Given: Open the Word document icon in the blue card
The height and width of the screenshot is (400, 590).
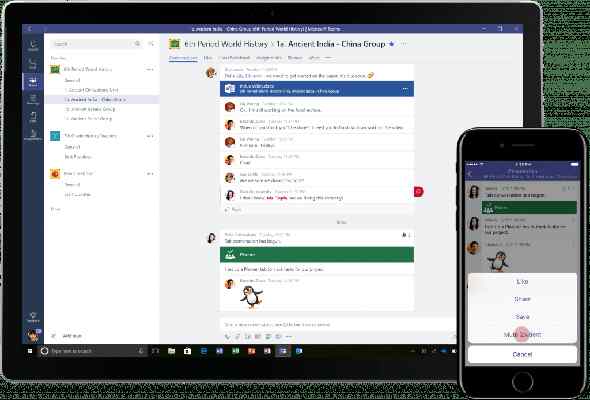Looking at the screenshot, I should pos(230,89).
